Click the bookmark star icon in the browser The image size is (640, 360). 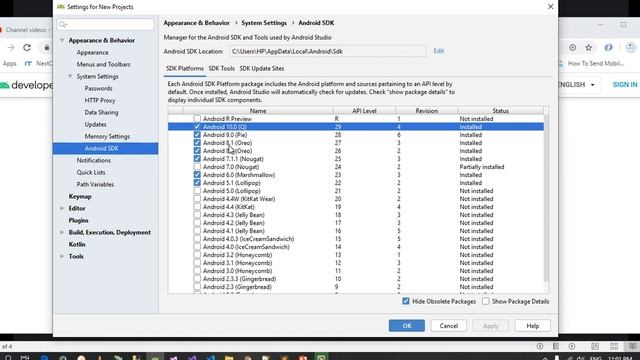(589, 48)
